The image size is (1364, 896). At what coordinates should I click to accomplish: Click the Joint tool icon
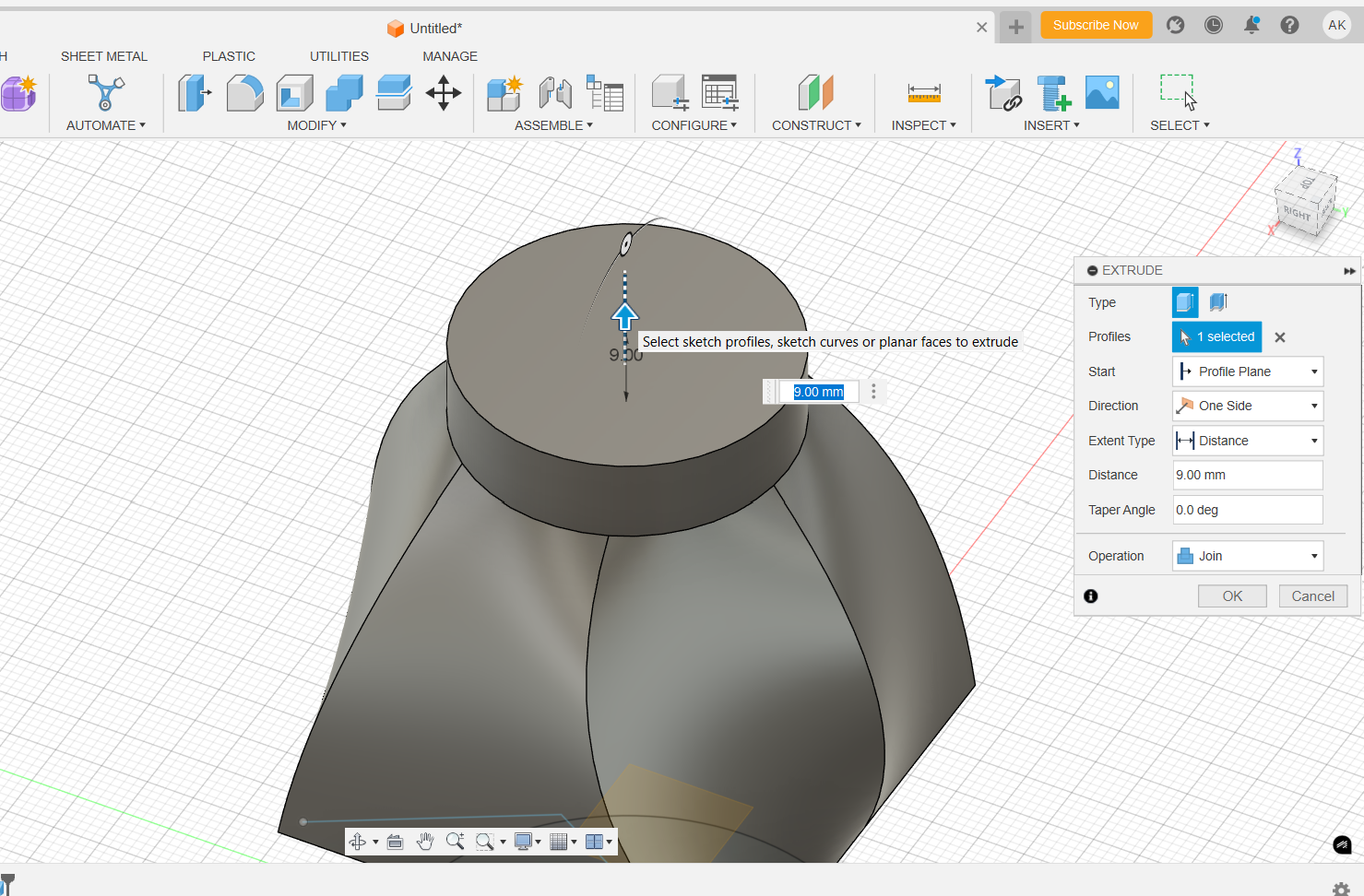(x=555, y=93)
